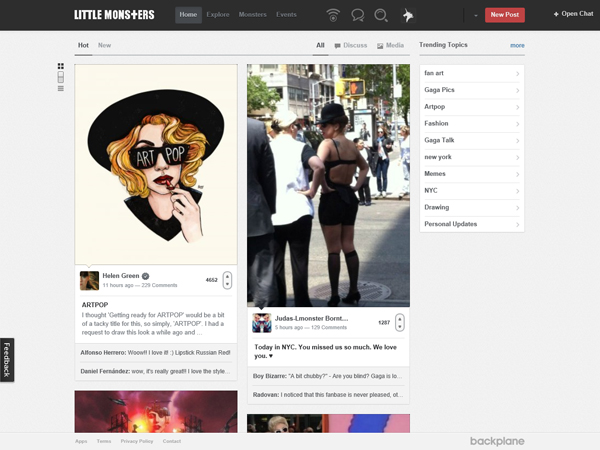The image size is (600, 450).
Task: Open the Feedback side tab
Action: click(x=7, y=359)
